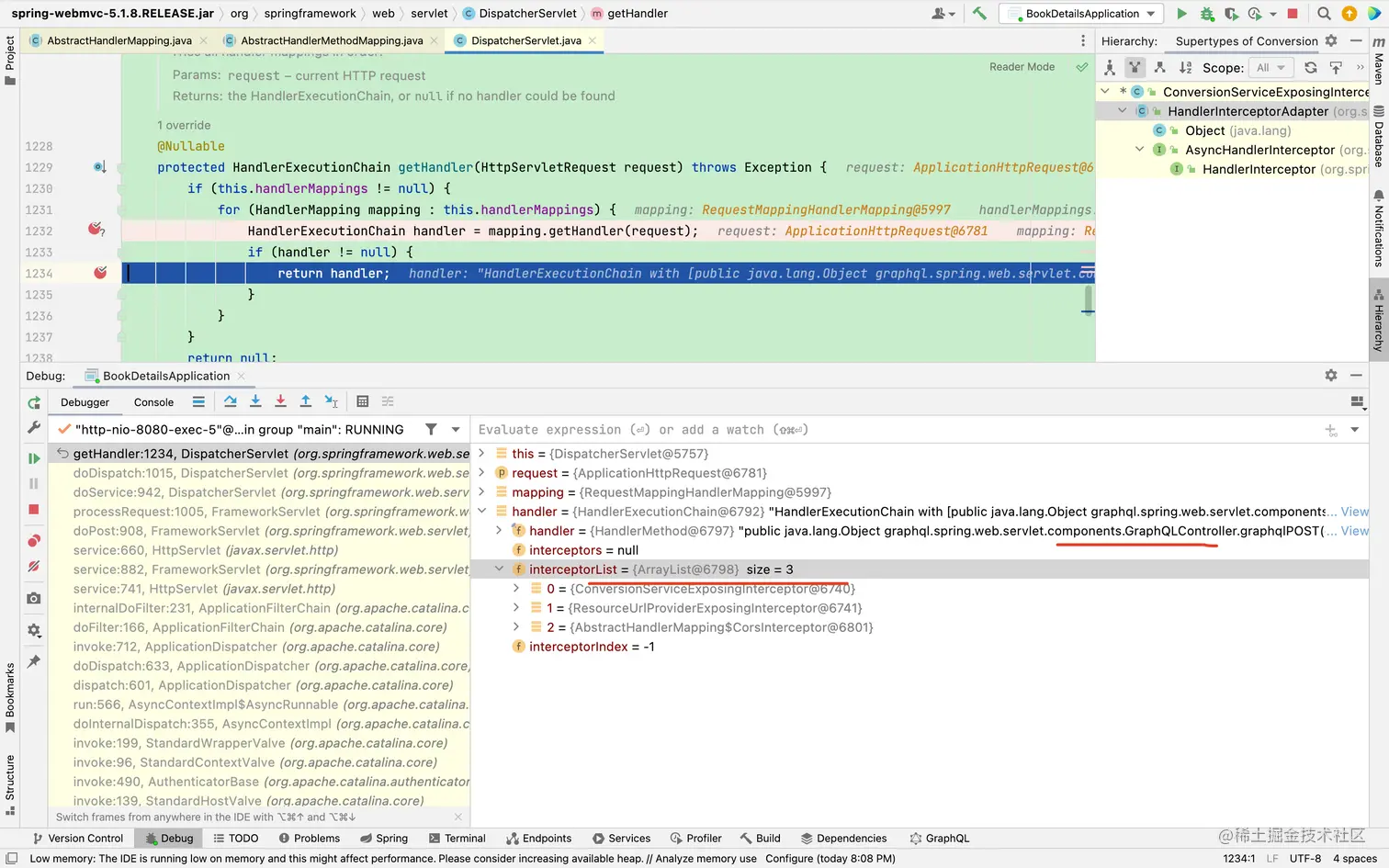Viewport: 1389px width, 868px height.
Task: Open Search Everywhere magnifier icon
Action: (x=1324, y=14)
